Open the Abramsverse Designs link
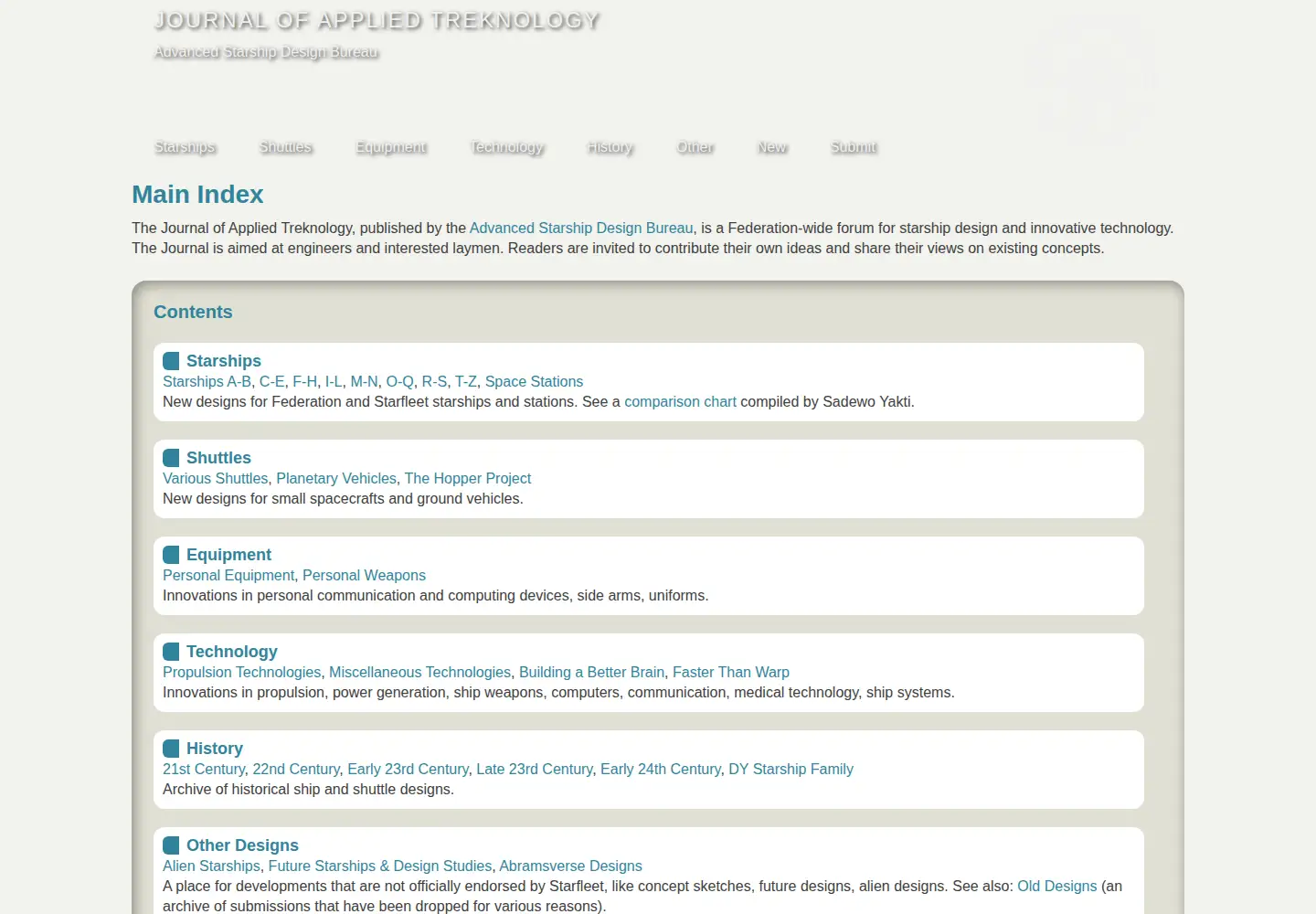Image resolution: width=1316 pixels, height=914 pixels. 570,866
